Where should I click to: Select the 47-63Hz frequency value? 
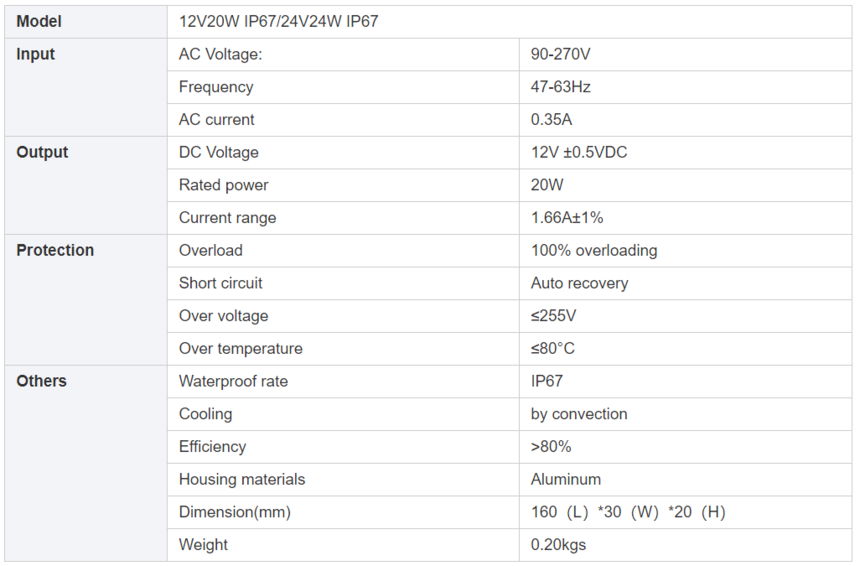point(560,87)
